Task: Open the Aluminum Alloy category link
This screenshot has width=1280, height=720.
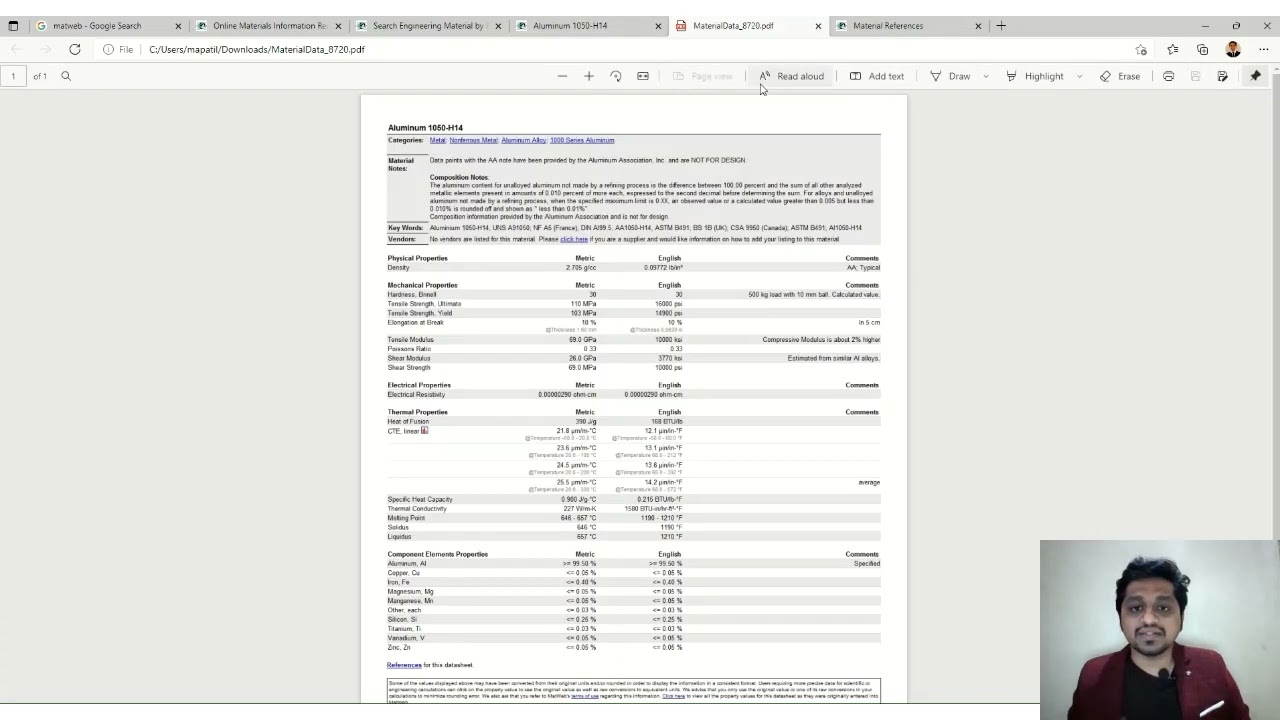Action: pos(524,140)
